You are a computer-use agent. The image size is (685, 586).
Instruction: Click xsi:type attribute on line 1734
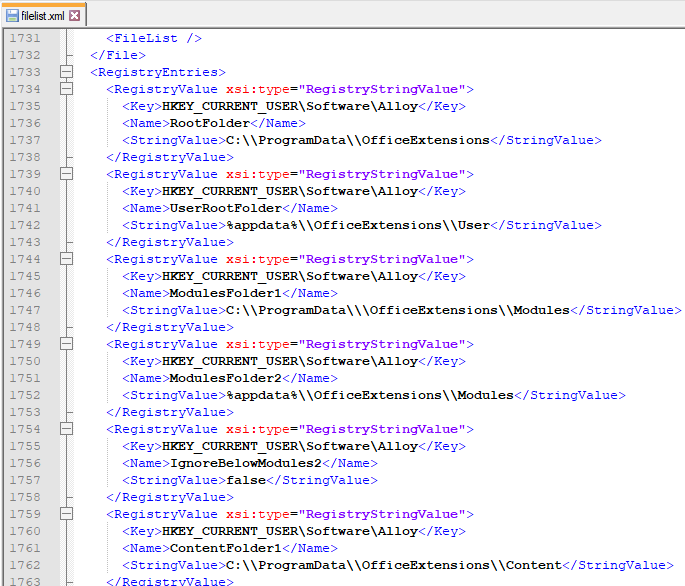pos(258,89)
